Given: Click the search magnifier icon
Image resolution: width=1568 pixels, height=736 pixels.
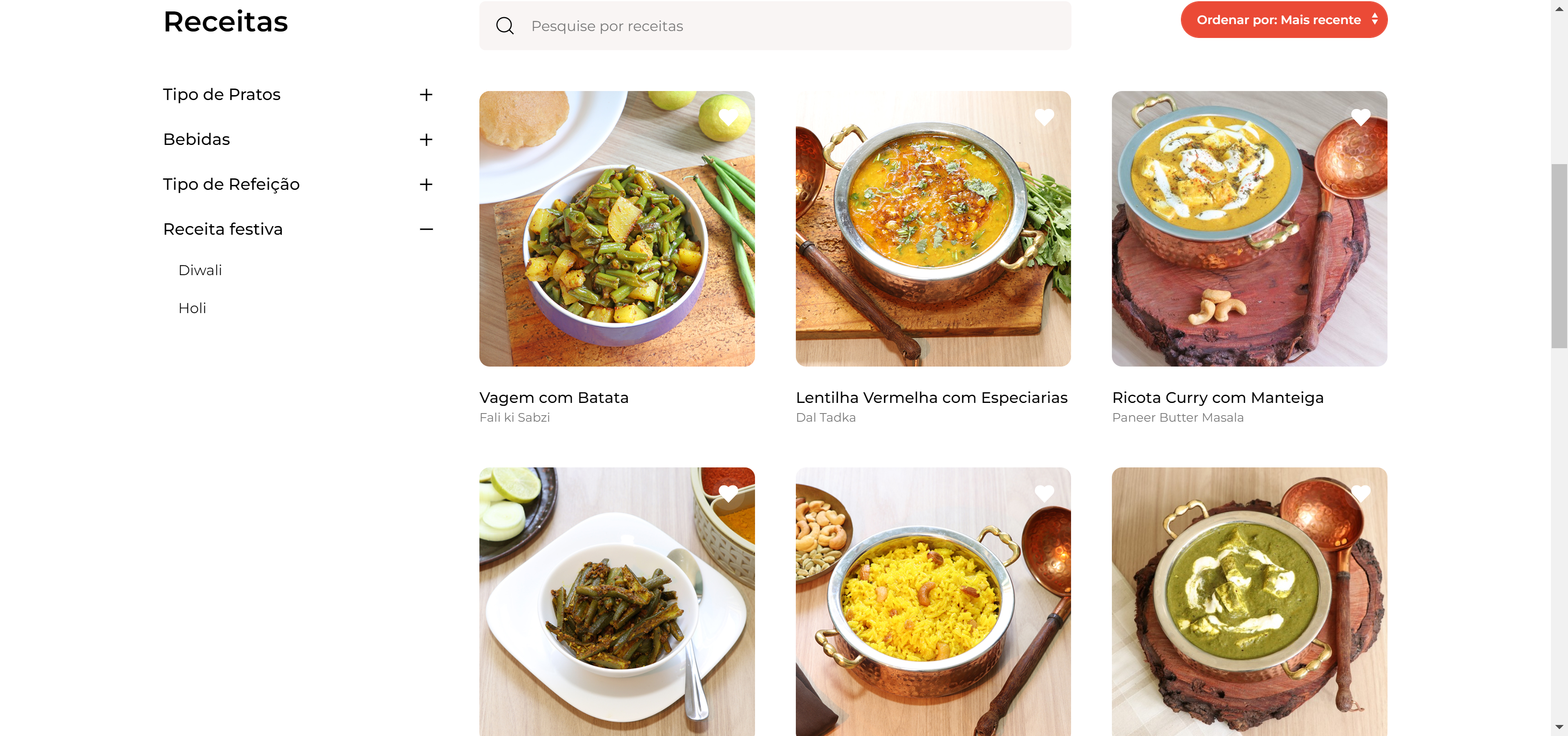Looking at the screenshot, I should pyautogui.click(x=505, y=26).
